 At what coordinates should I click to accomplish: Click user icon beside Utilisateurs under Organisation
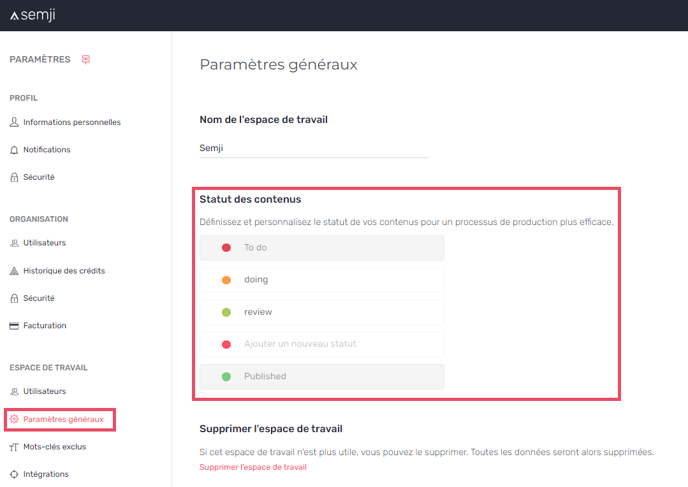tap(14, 243)
